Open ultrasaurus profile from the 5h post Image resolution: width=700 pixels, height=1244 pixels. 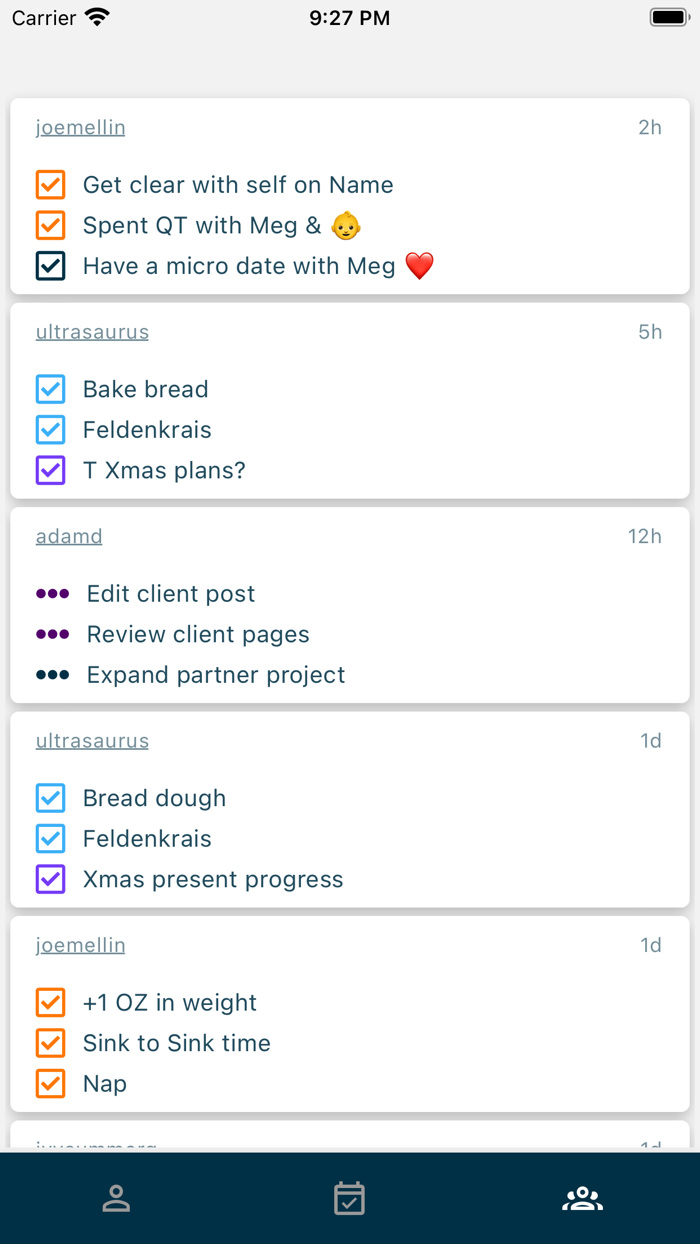click(x=92, y=332)
